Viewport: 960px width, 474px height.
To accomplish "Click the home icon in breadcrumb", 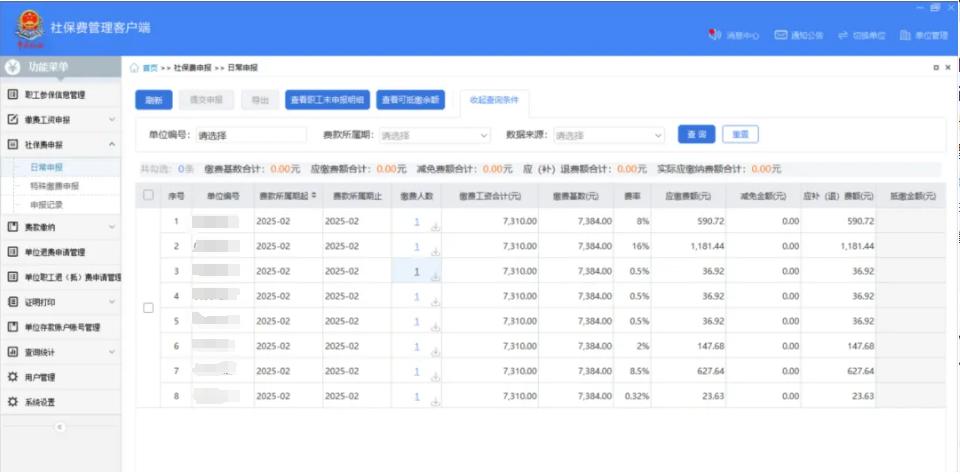I will (x=135, y=68).
